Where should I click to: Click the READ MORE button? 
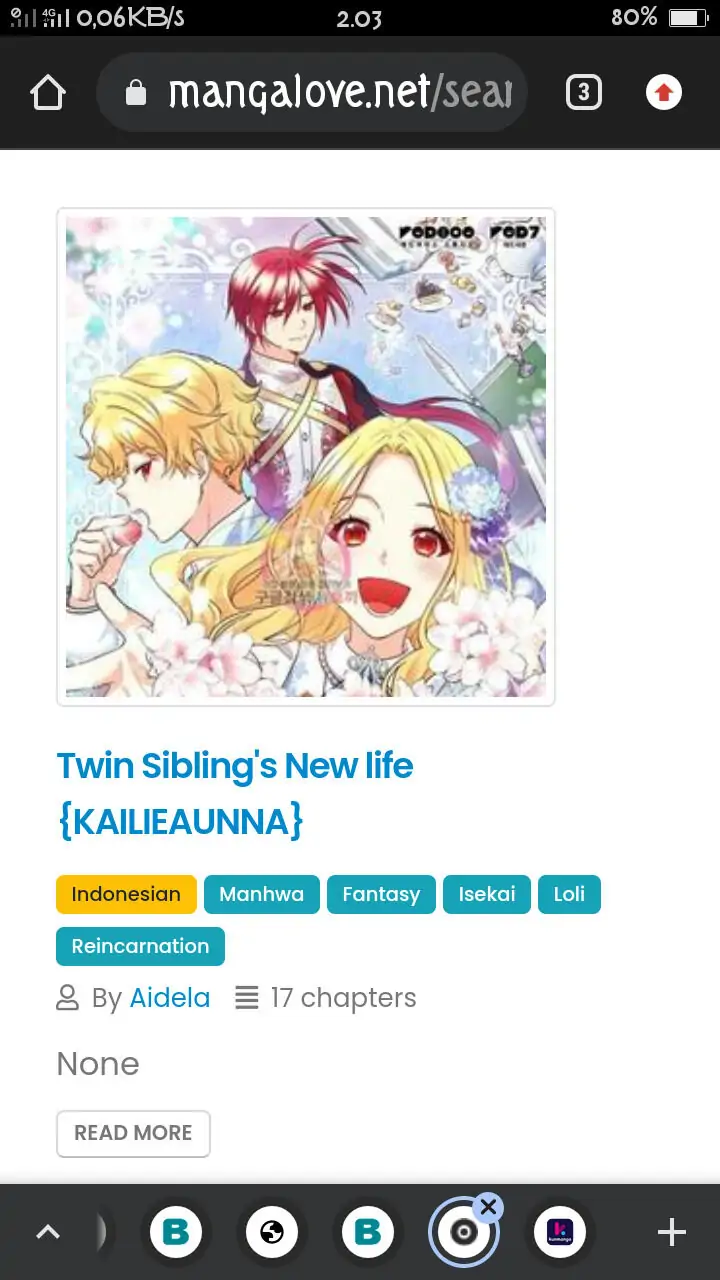[x=133, y=1133]
